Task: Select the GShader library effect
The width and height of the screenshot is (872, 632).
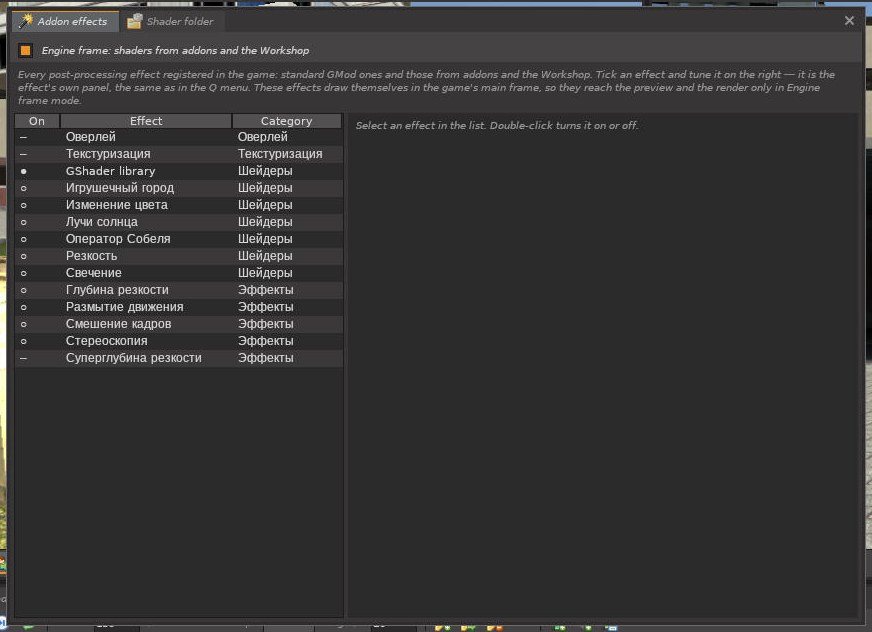Action: click(x=179, y=171)
